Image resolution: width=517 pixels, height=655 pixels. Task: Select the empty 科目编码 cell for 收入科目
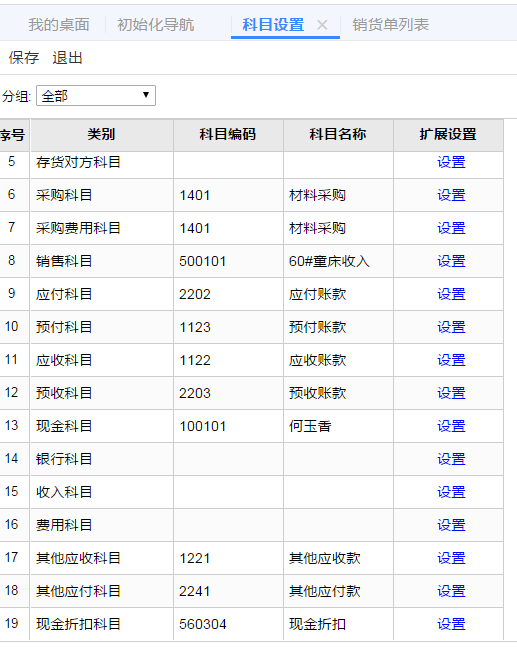228,492
